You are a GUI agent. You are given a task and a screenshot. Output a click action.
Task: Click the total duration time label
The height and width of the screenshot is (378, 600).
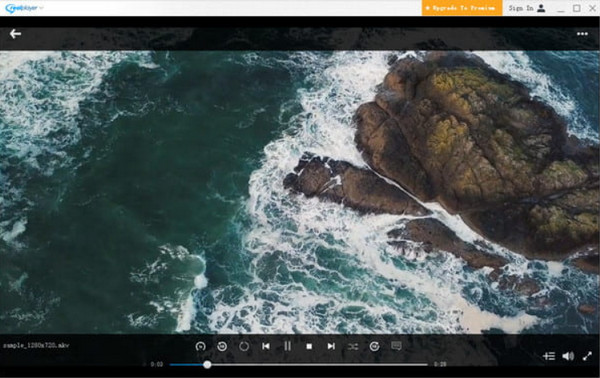tap(440, 364)
